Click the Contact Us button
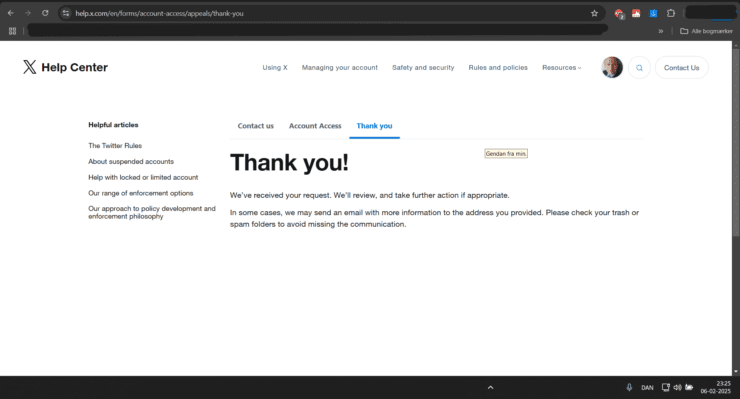This screenshot has height=399, width=740. coord(681,68)
